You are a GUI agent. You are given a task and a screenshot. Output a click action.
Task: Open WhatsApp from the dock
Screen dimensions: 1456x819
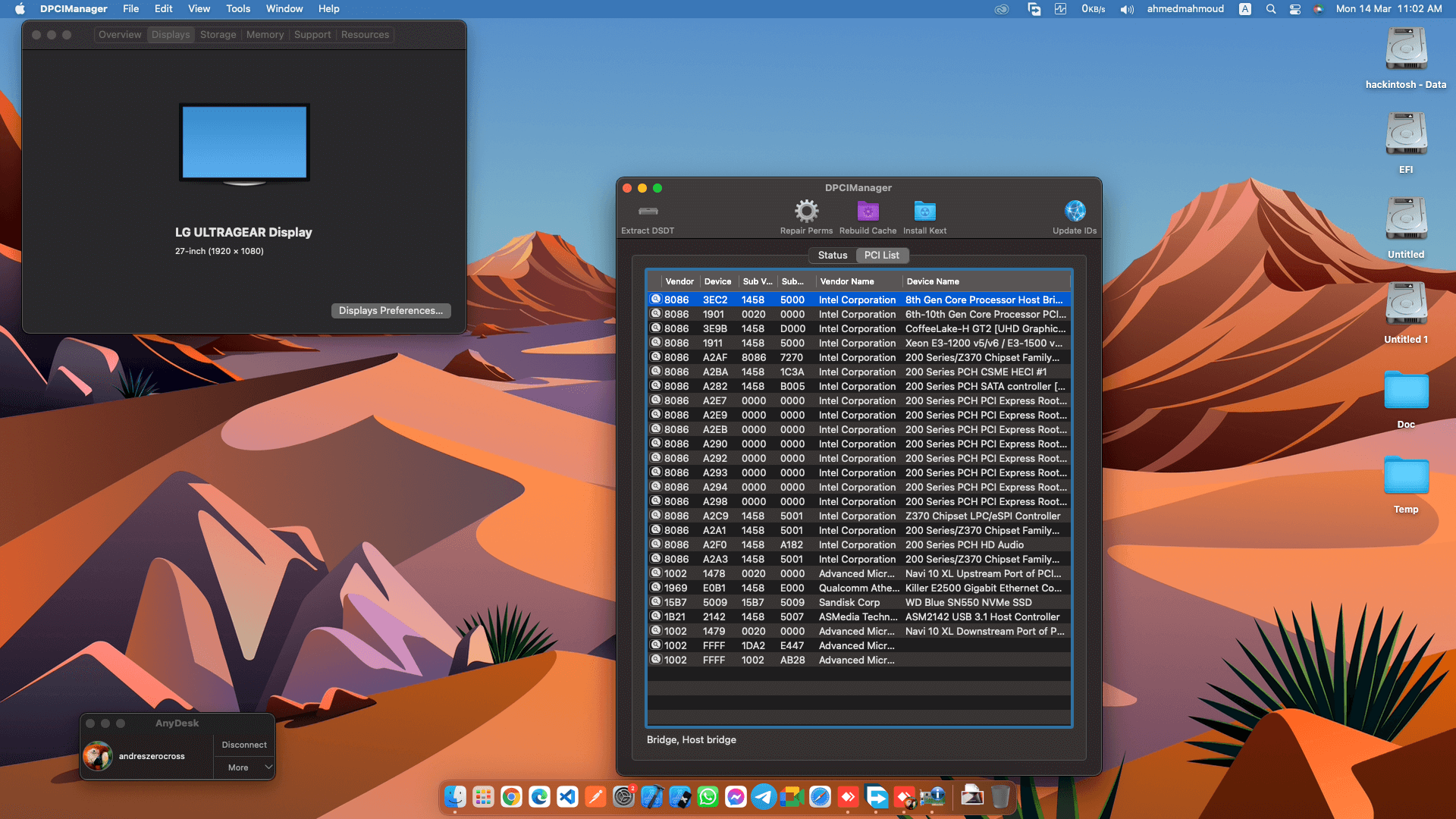pyautogui.click(x=708, y=796)
